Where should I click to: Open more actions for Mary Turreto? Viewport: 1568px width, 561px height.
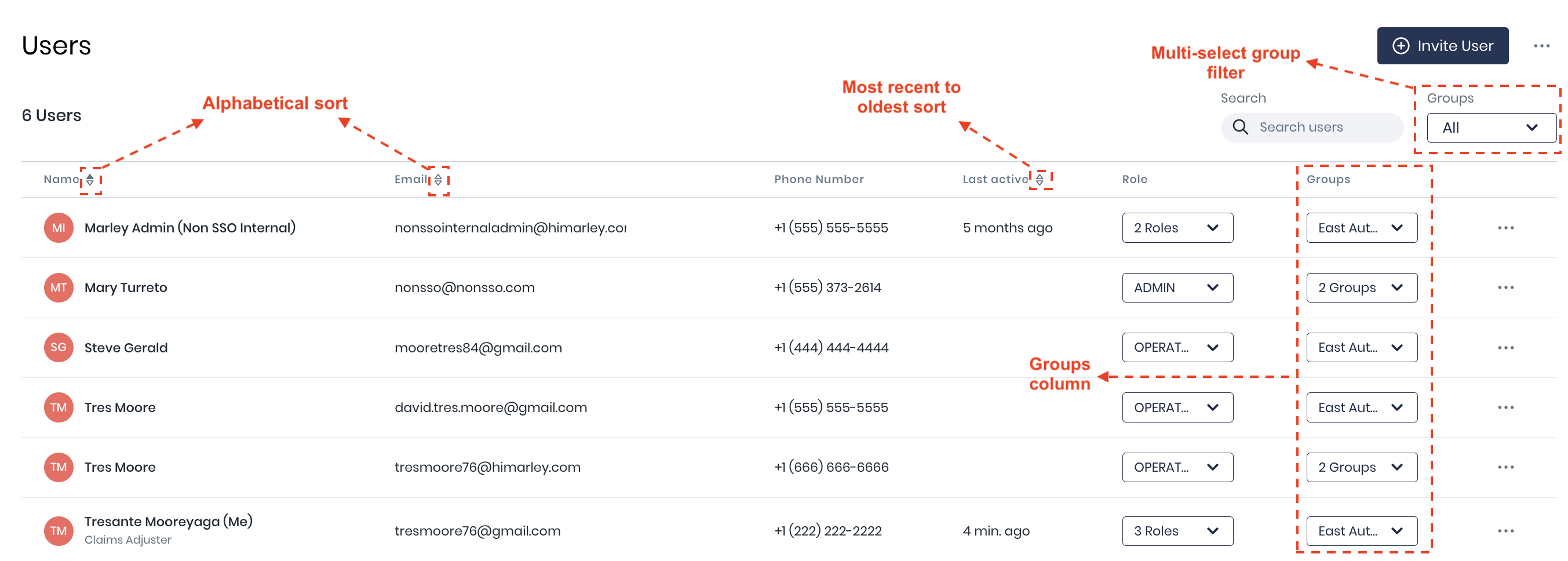[x=1505, y=287]
